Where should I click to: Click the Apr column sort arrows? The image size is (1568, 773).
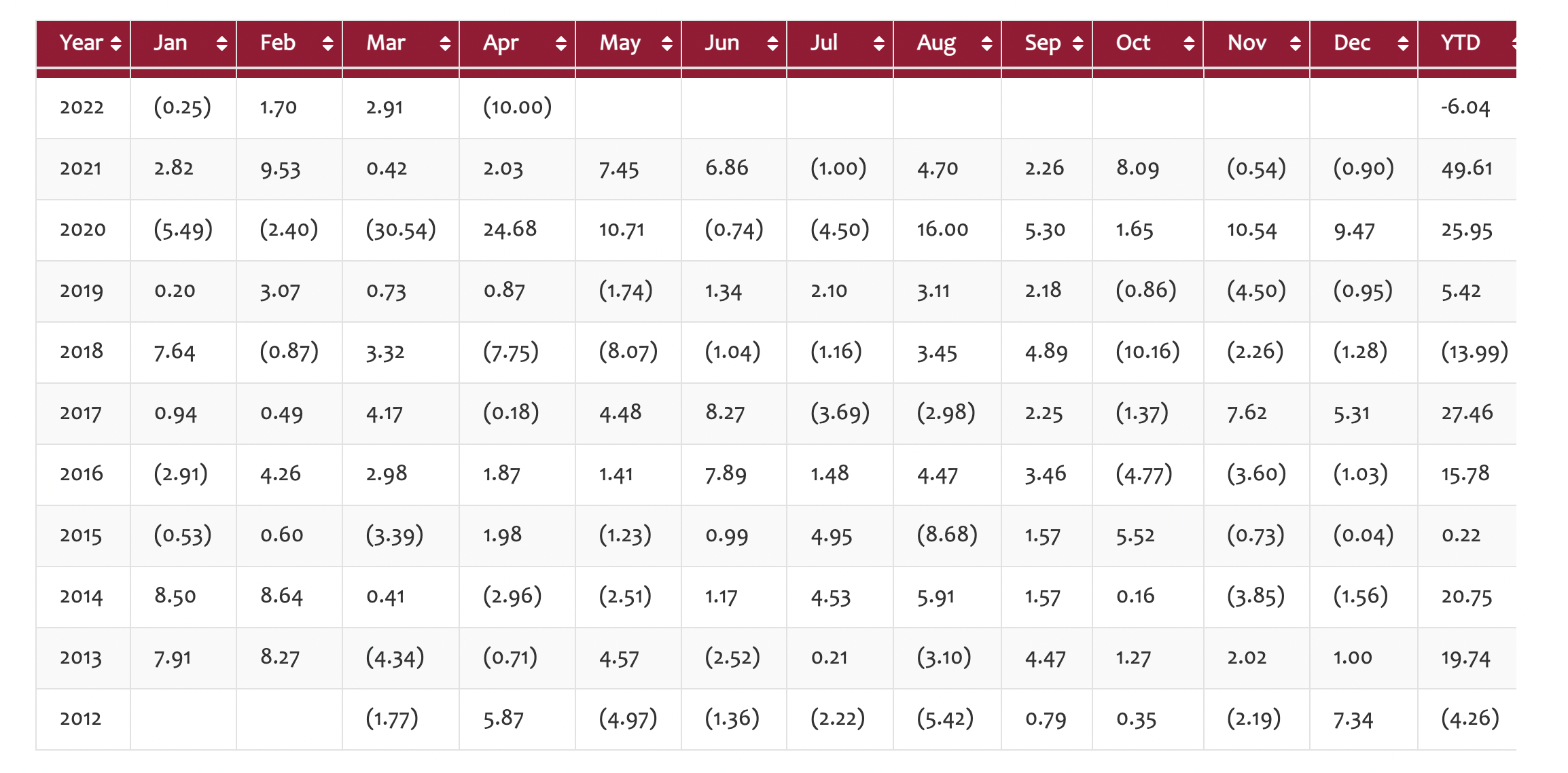(560, 43)
